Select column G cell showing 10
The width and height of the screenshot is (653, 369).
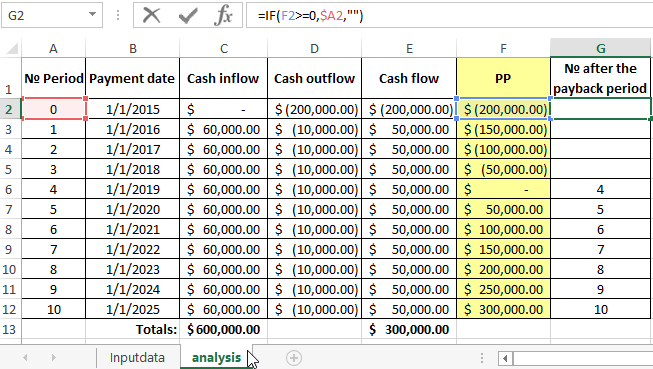pyautogui.click(x=601, y=309)
